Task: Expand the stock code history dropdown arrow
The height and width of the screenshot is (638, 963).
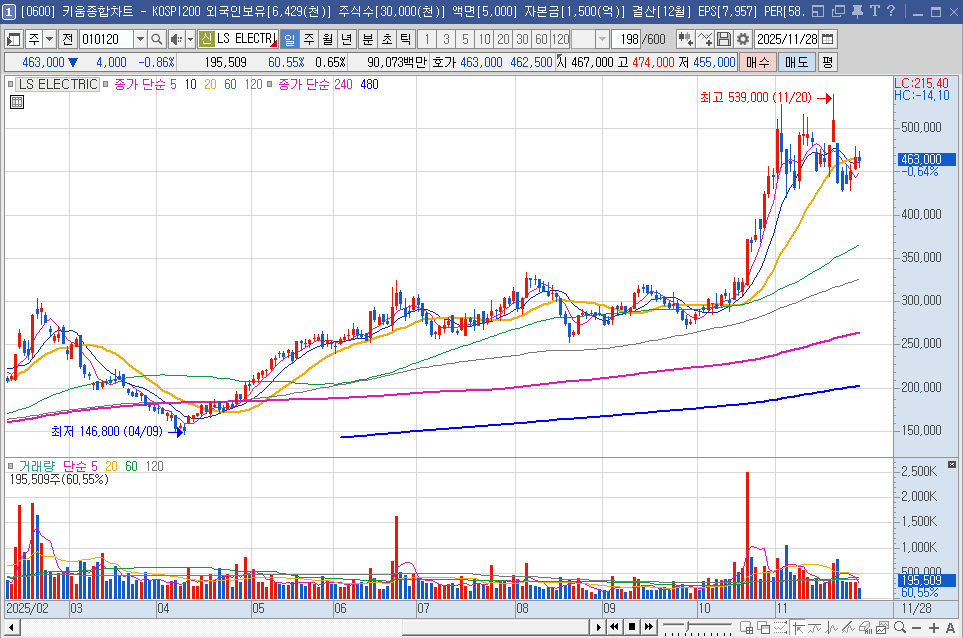Action: click(141, 39)
